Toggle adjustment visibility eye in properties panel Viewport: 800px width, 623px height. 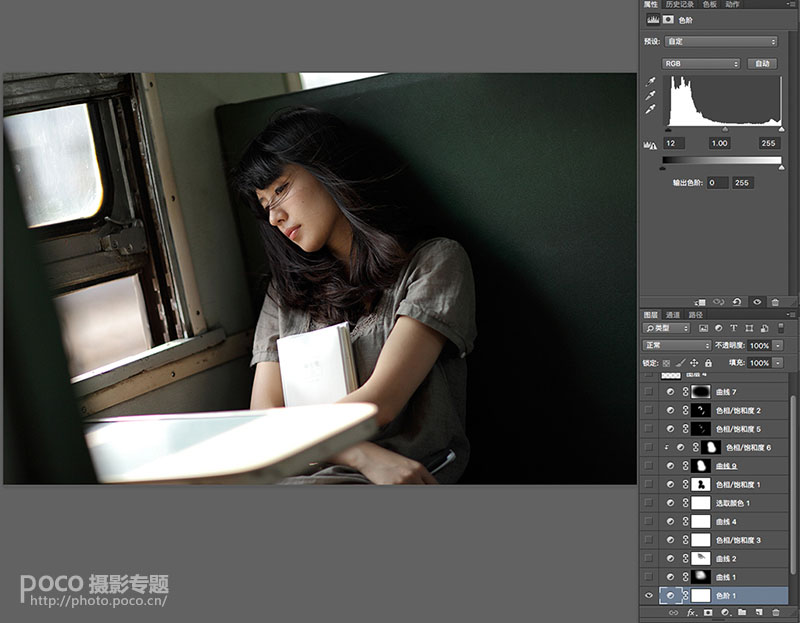tap(757, 302)
